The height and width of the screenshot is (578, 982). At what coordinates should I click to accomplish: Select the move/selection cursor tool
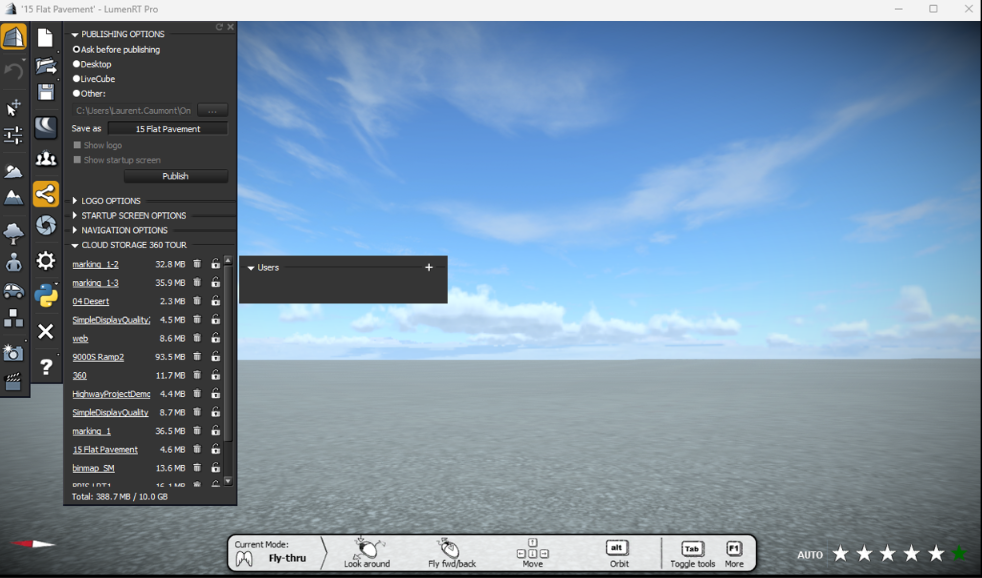point(13,107)
